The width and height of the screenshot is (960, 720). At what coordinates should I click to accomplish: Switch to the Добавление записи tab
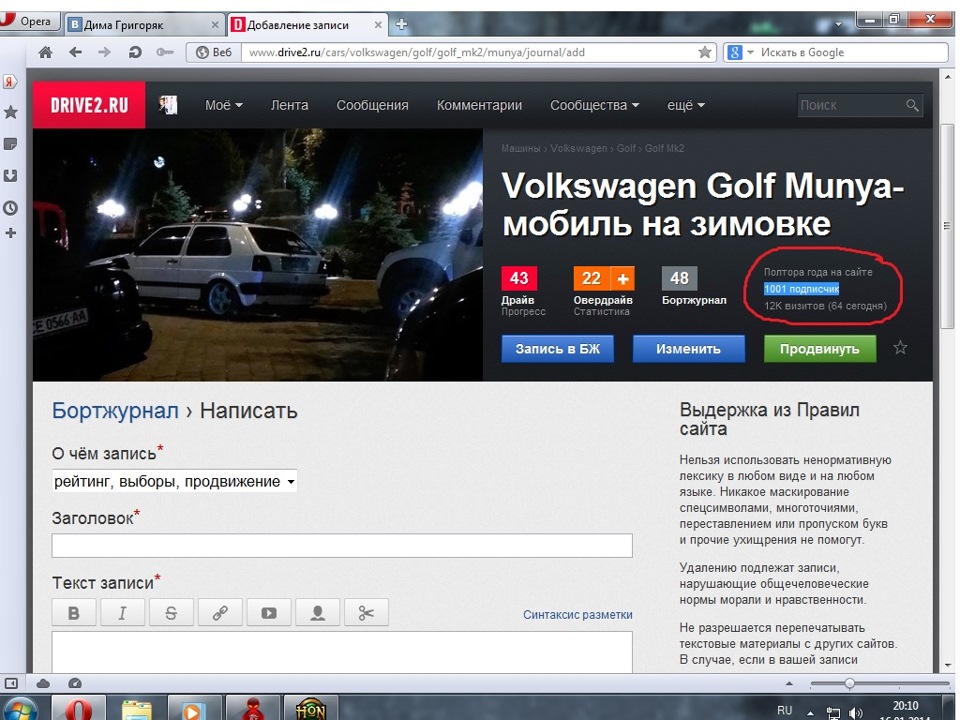(x=307, y=24)
